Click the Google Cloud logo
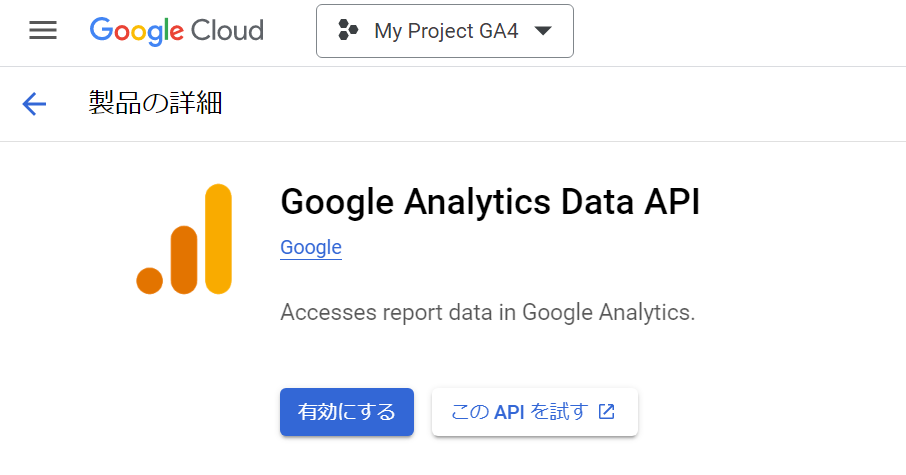The height and width of the screenshot is (475, 906). tap(176, 31)
